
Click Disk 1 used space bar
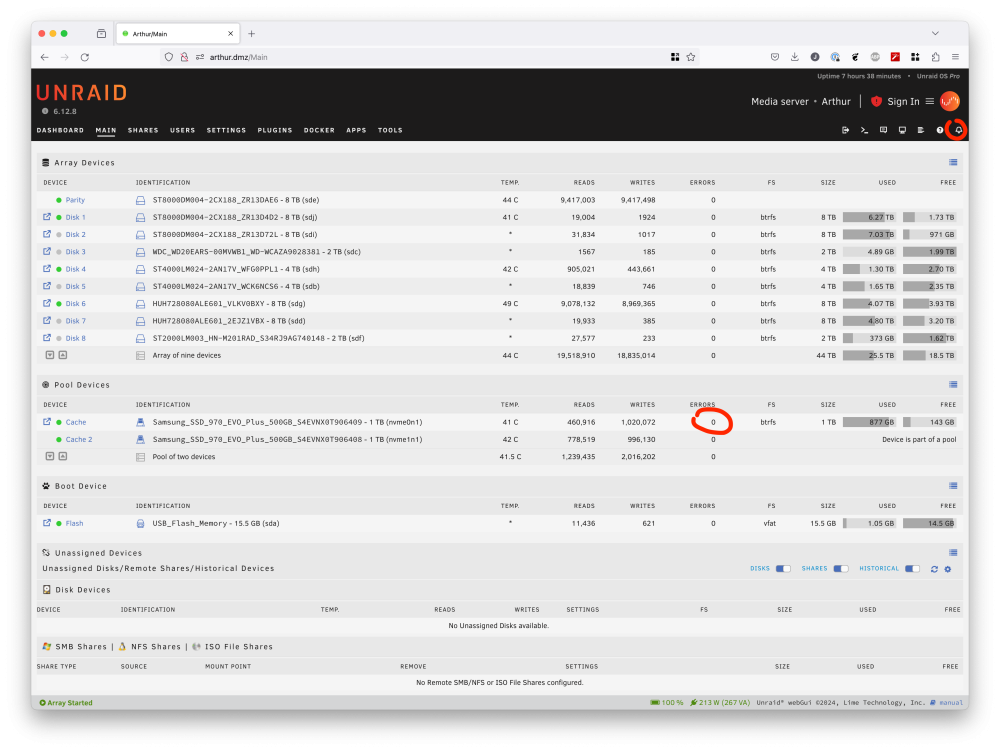tap(869, 217)
